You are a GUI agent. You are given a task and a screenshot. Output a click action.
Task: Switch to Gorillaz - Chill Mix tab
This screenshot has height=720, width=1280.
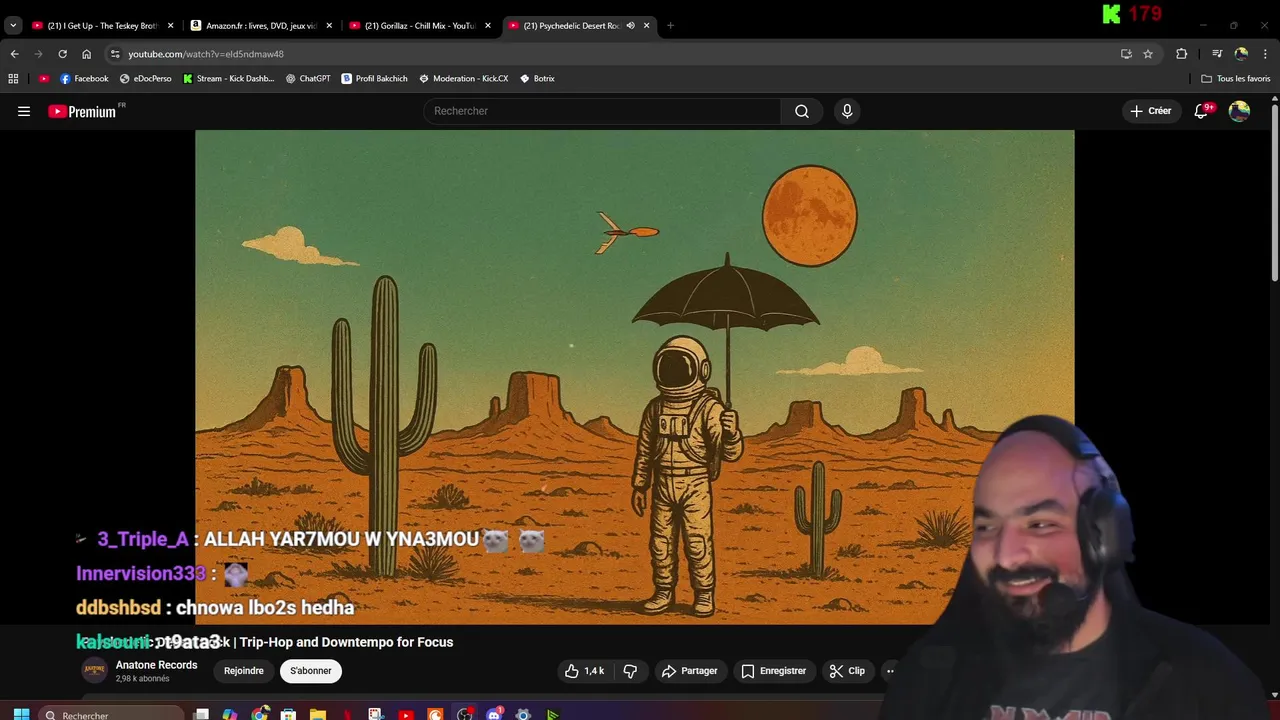coord(419,25)
